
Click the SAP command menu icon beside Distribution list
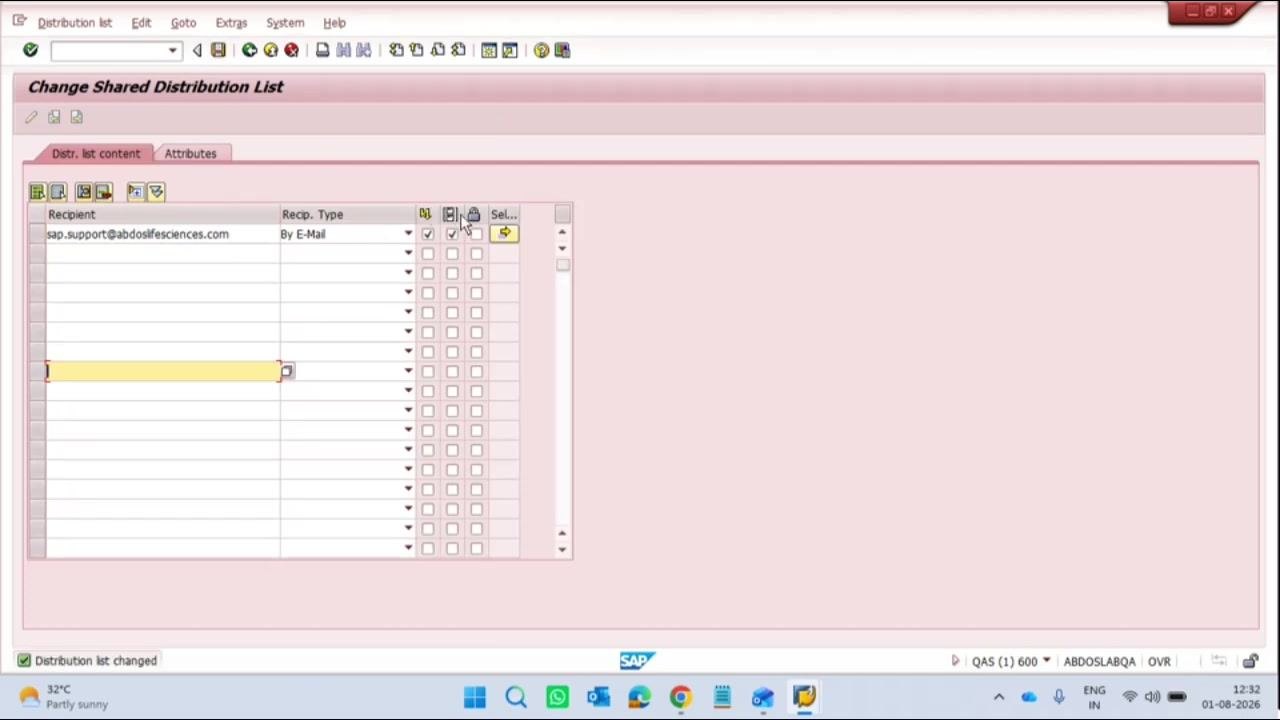(x=19, y=21)
